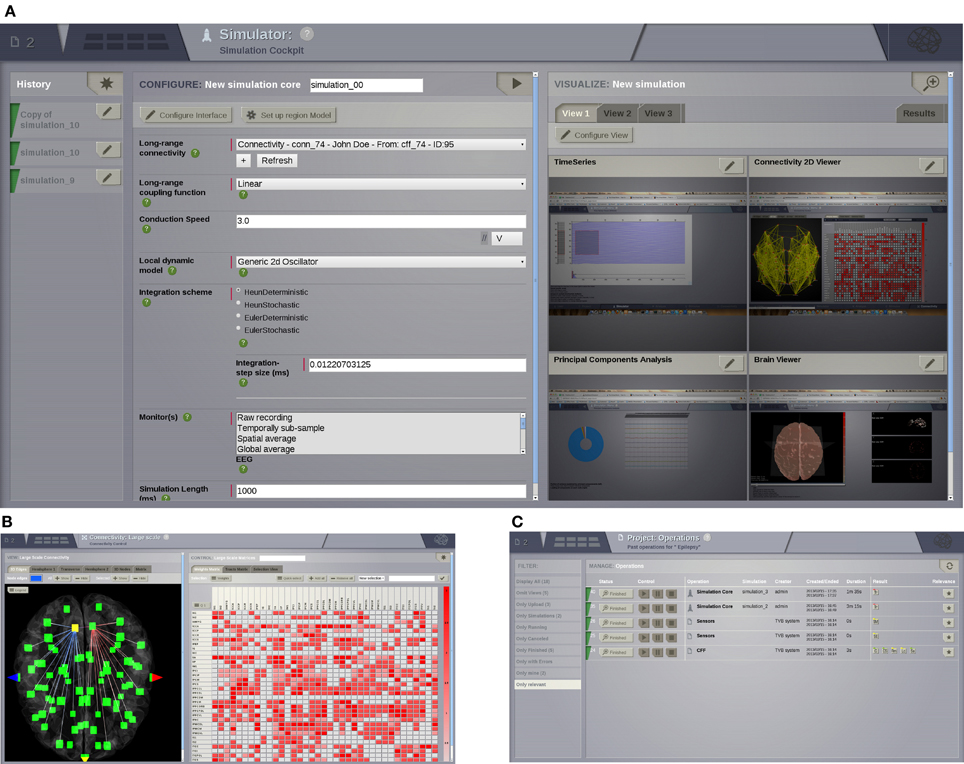Select Global average in the Monitors list
Viewport: 964px width, 764px height.
coord(266,449)
